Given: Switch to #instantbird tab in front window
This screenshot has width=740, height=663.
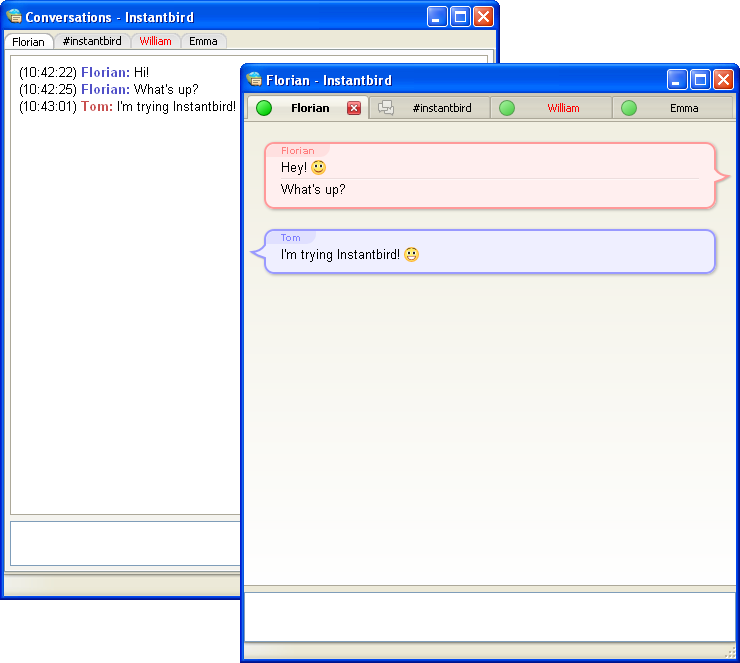Looking at the screenshot, I should (x=429, y=108).
